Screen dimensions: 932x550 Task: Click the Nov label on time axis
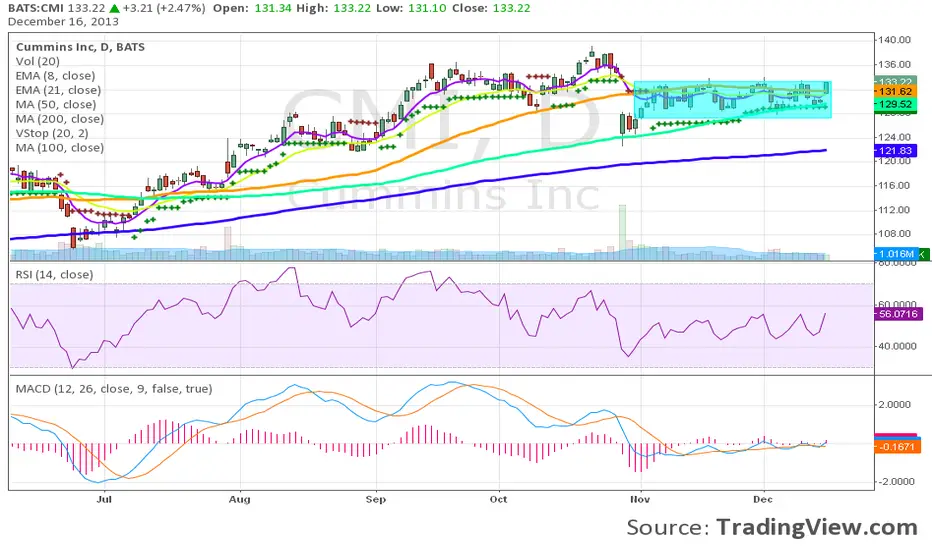click(x=640, y=499)
